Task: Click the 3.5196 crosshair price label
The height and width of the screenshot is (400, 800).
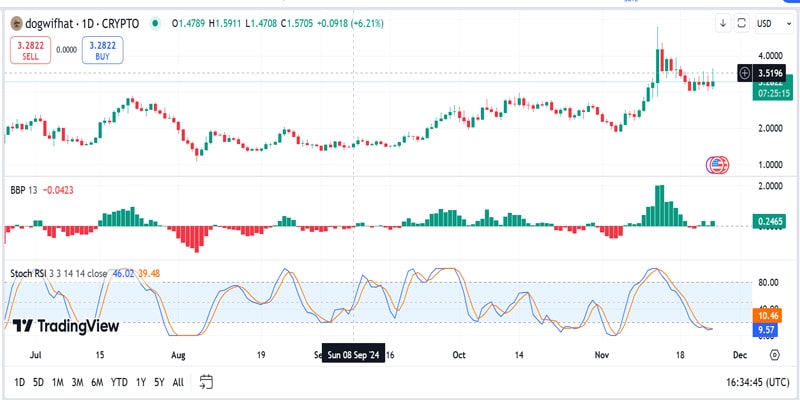Action: pos(770,73)
